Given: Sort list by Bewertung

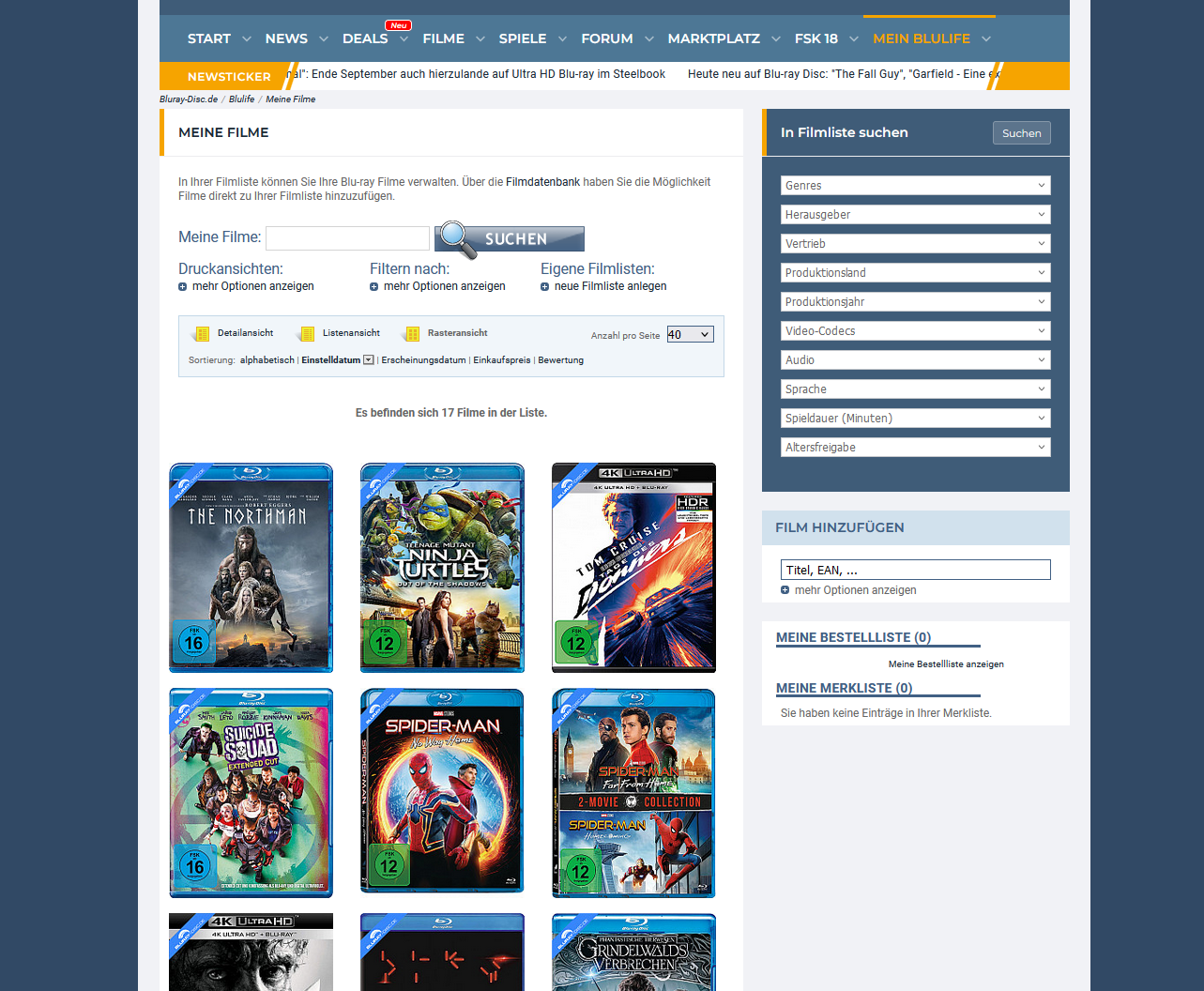Looking at the screenshot, I should 560,360.
